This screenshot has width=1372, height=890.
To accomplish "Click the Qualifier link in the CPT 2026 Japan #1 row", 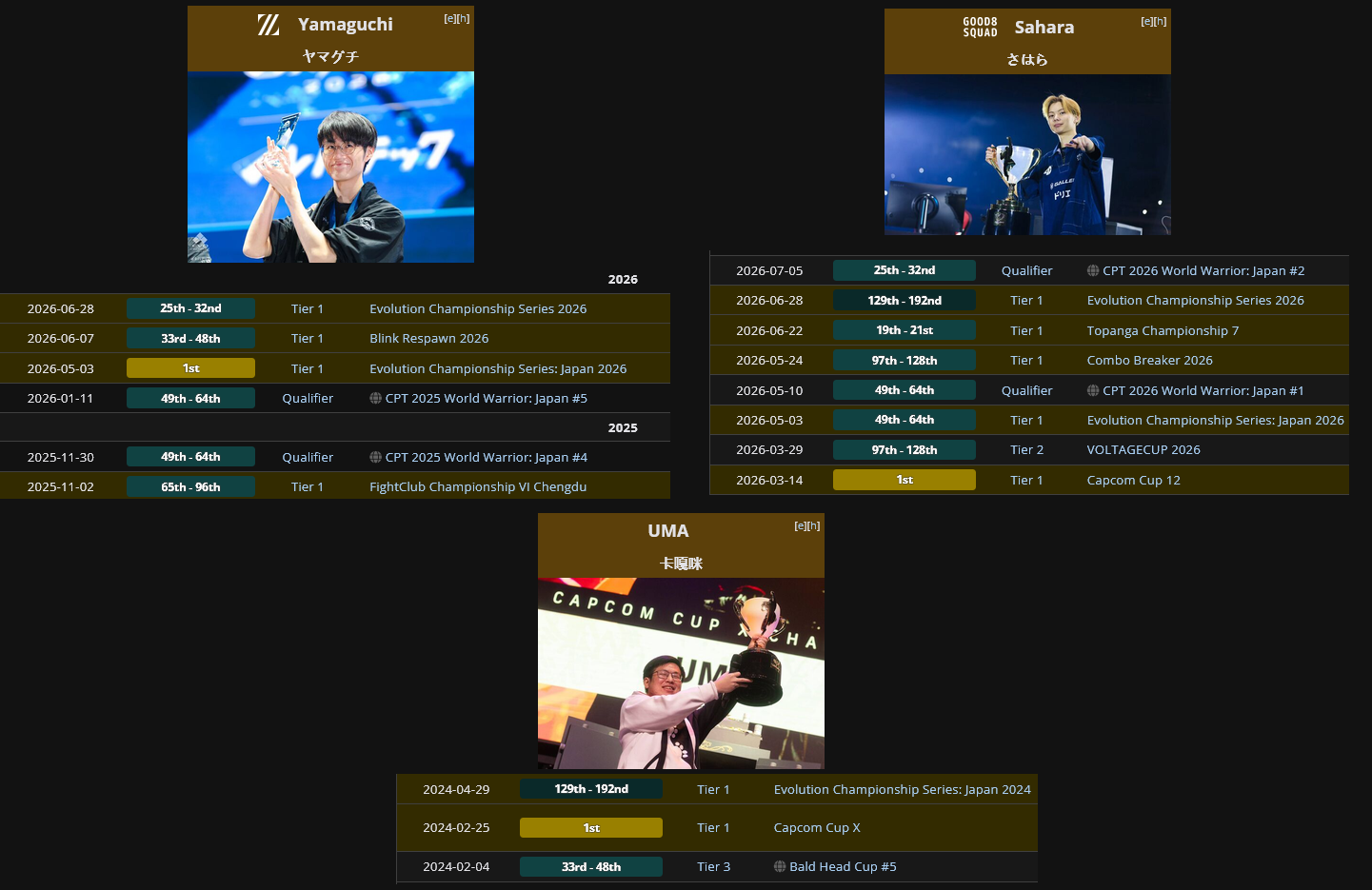I will coord(1027,390).
